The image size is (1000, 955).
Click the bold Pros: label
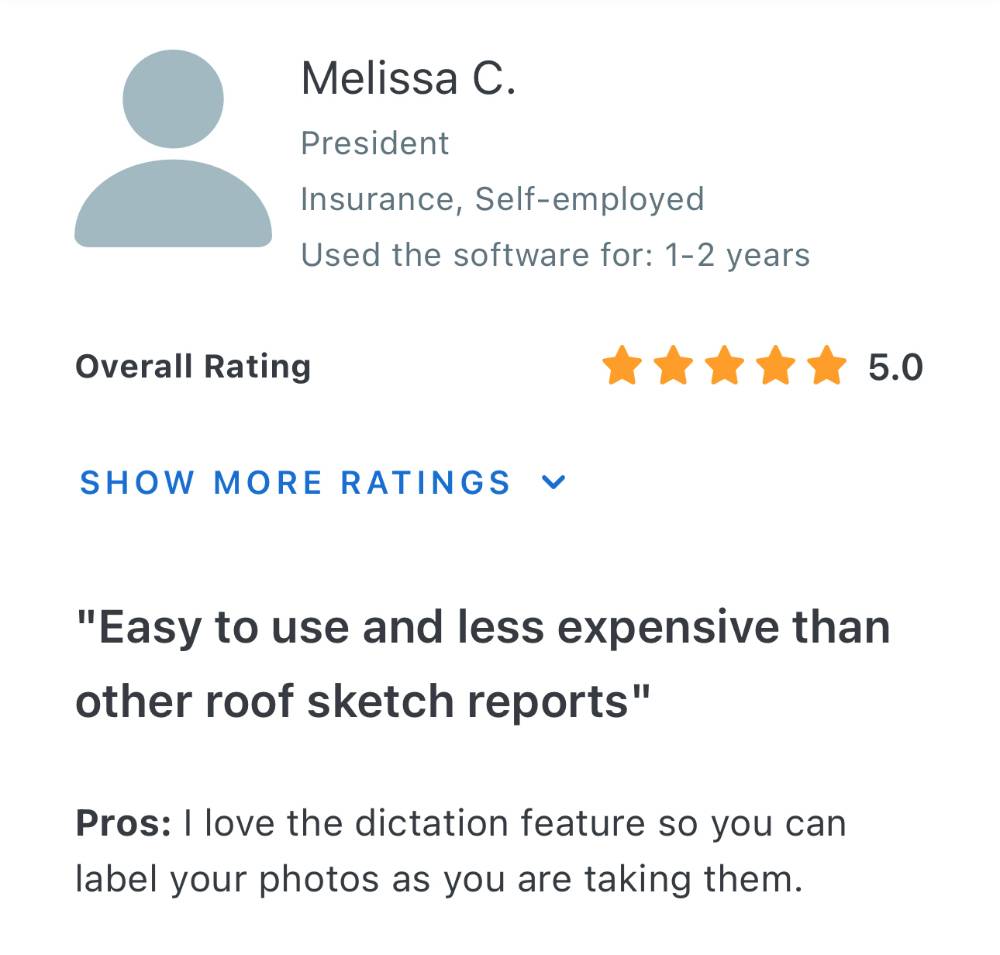tap(123, 823)
